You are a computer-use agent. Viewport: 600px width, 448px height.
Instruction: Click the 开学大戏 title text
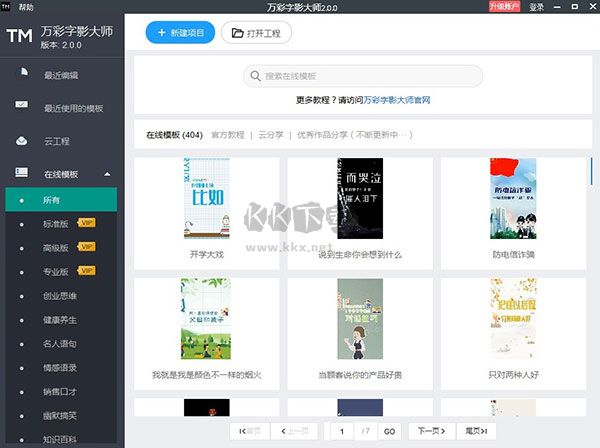pos(207,254)
